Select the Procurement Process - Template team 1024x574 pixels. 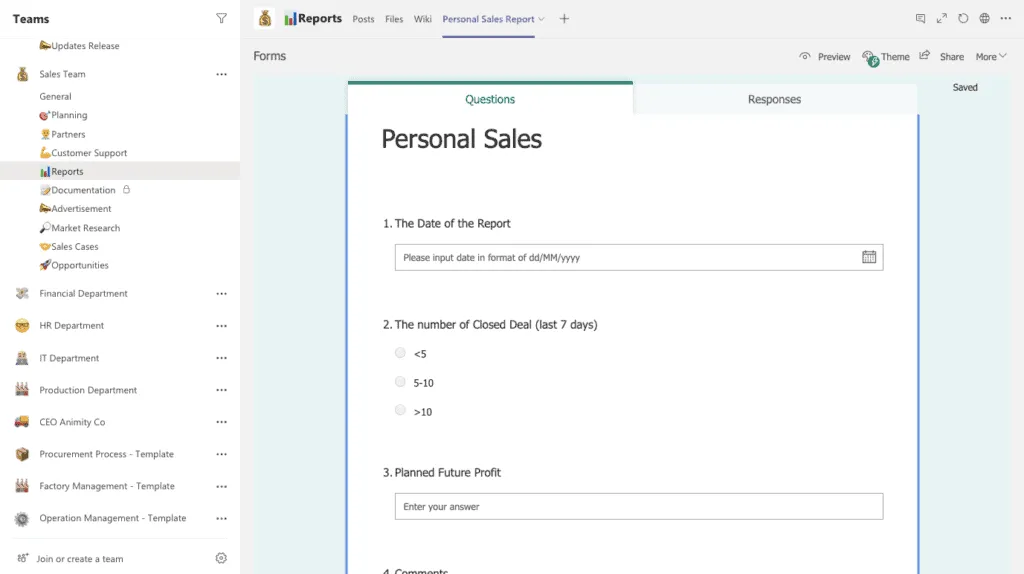pos(106,454)
